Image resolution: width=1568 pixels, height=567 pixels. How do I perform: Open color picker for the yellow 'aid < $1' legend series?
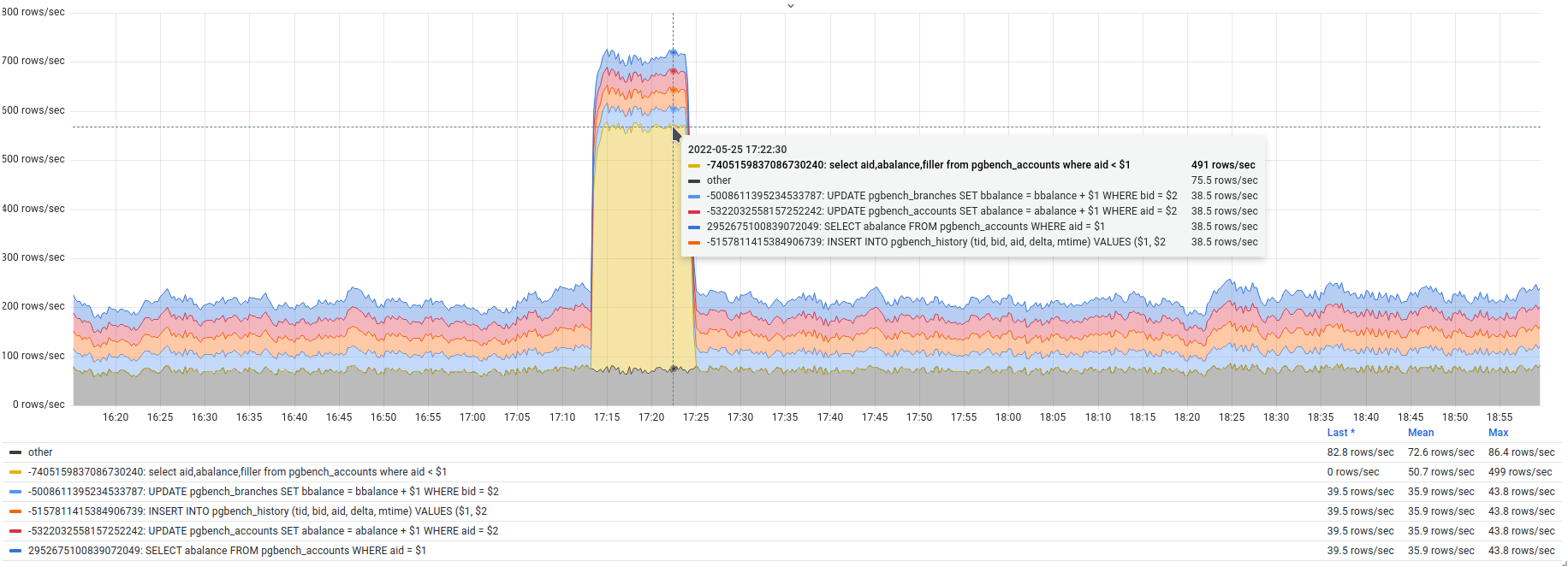(x=15, y=472)
